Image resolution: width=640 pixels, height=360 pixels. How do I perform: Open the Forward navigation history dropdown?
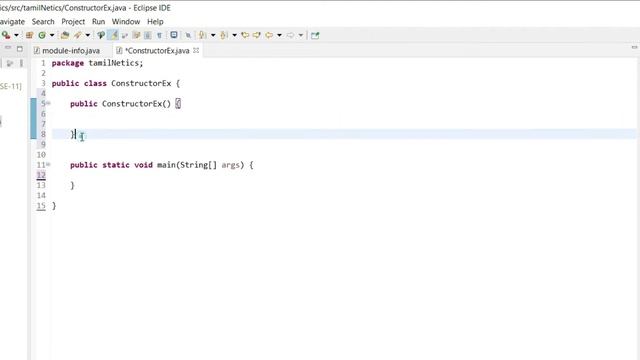(x=301, y=35)
